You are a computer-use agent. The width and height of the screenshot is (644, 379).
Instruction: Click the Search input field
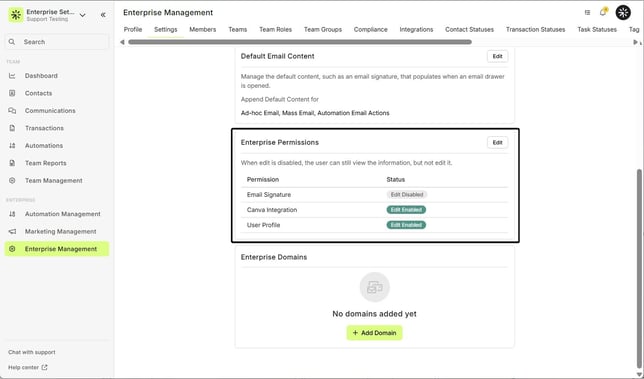57,42
